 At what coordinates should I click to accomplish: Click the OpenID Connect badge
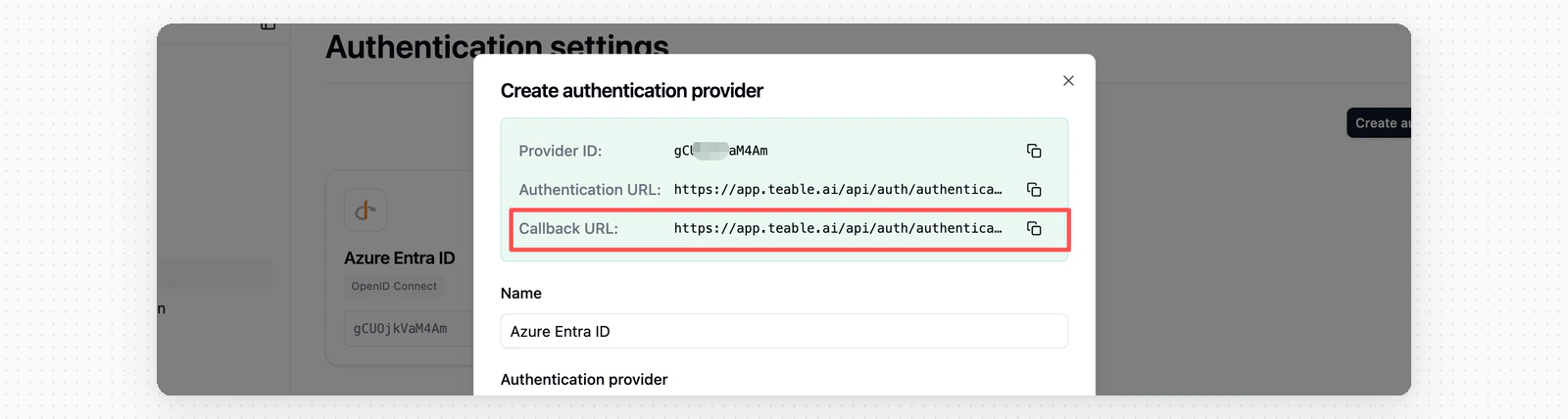point(394,286)
